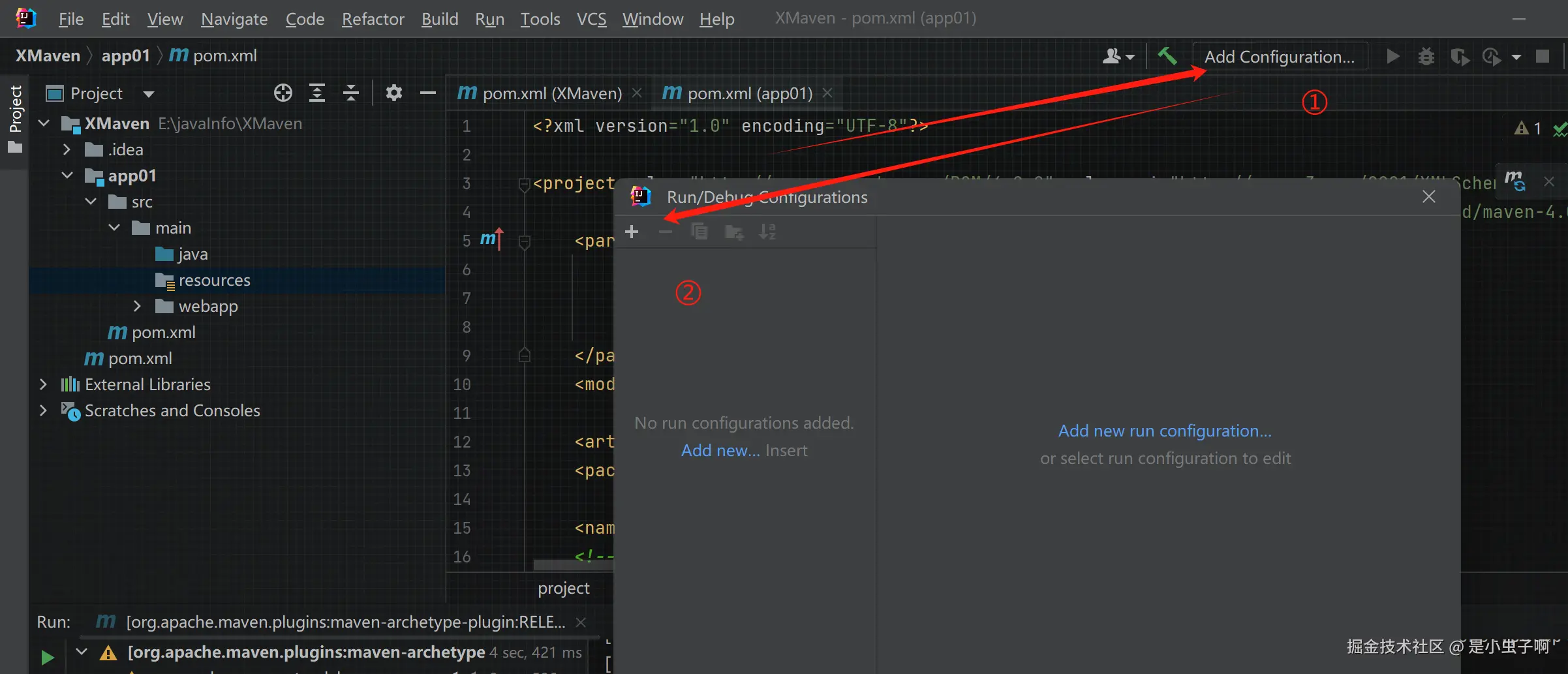The width and height of the screenshot is (1568, 674).
Task: Click the Debug bug icon
Action: [1426, 57]
